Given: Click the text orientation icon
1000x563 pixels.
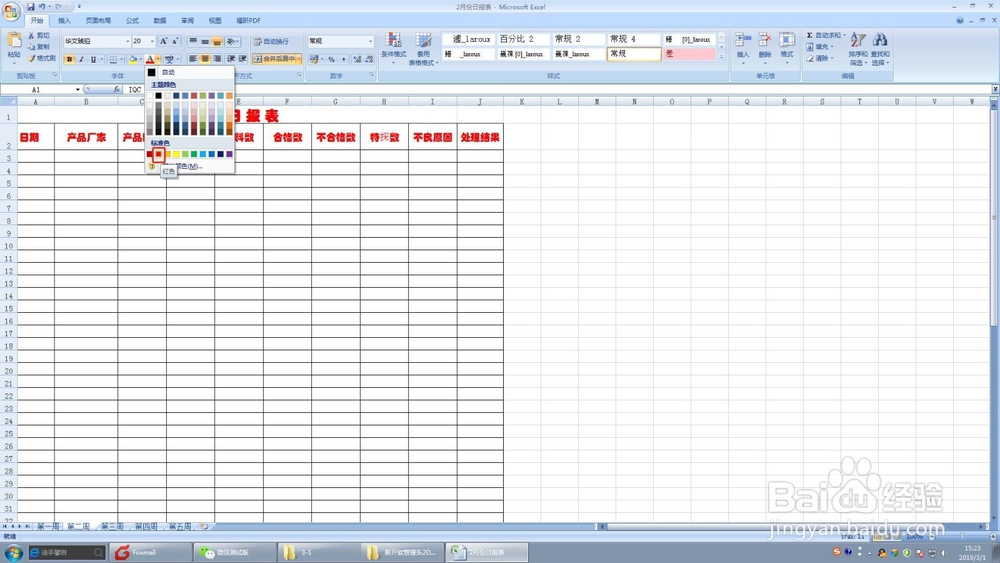Looking at the screenshot, I should pos(231,41).
